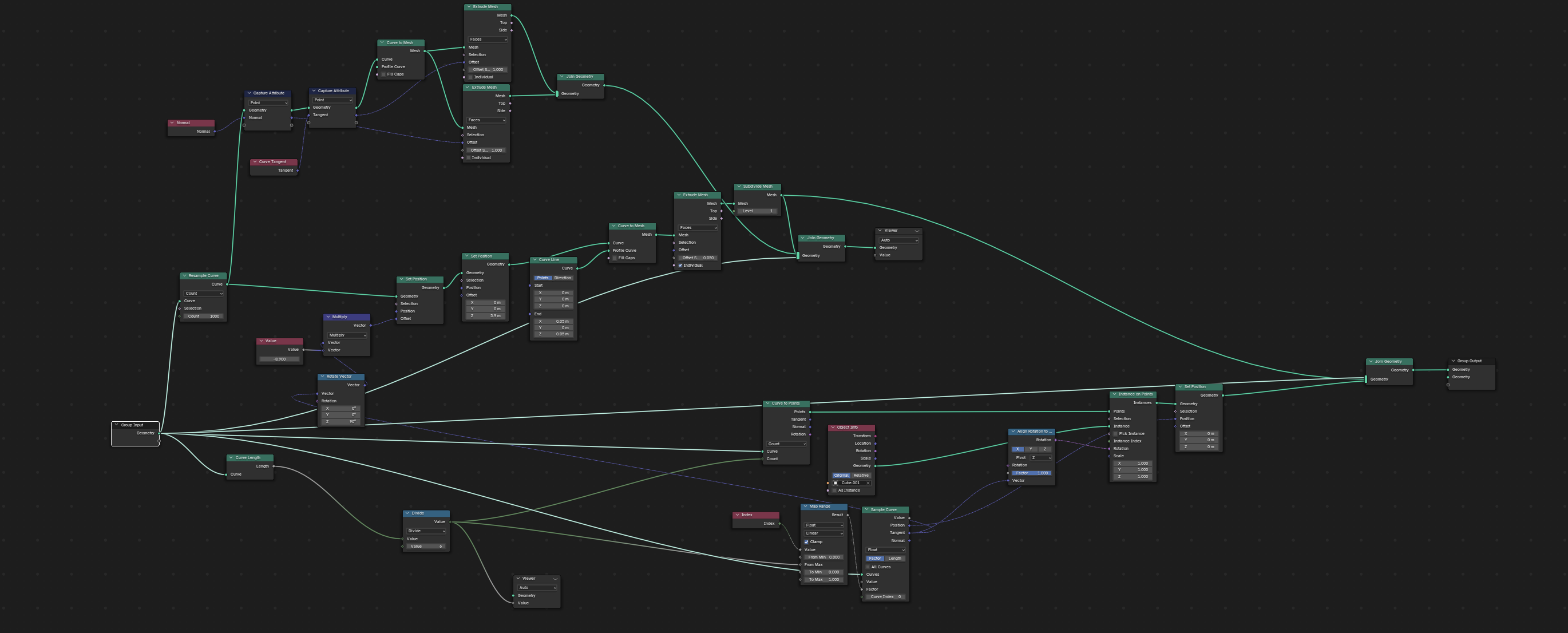Click the Value node's Value output socket
This screenshot has height=633, width=1568.
(303, 350)
